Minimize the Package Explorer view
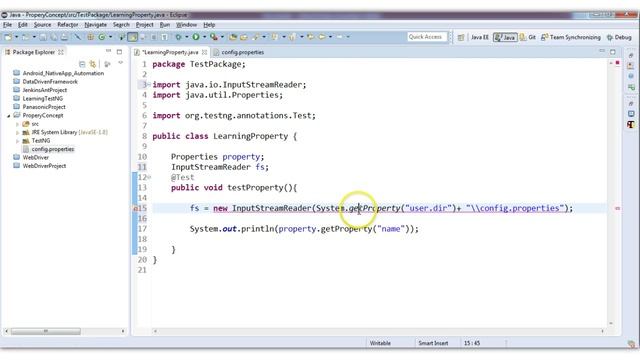 [108, 51]
